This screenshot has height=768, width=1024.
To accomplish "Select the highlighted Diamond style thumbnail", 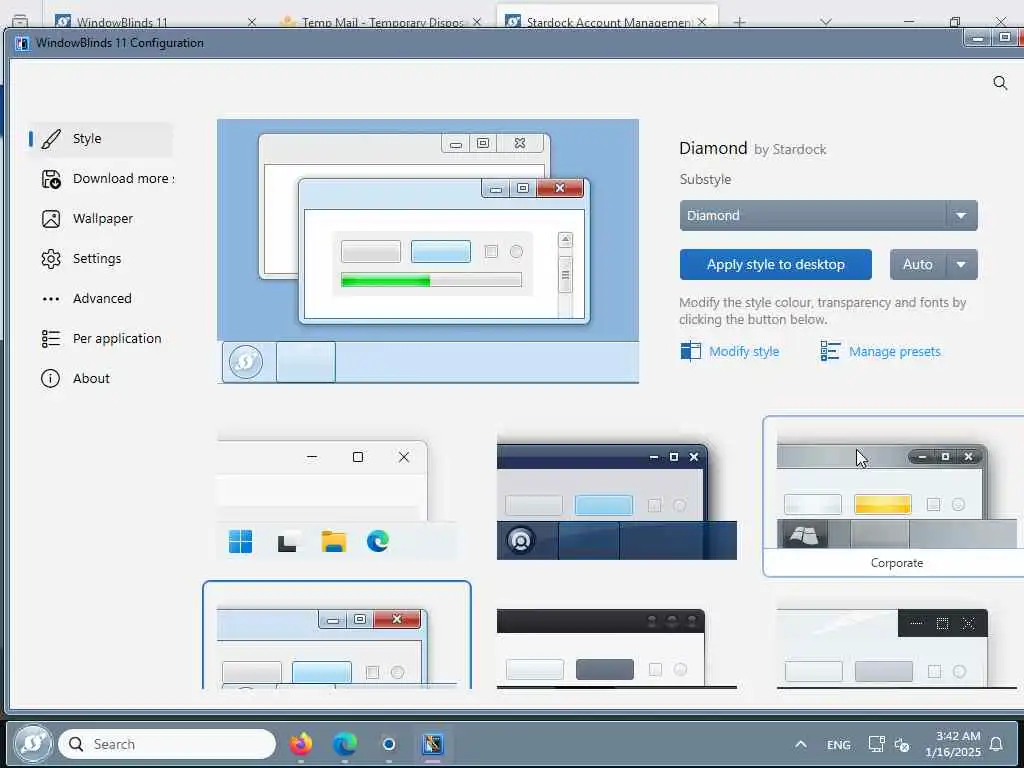I will (x=337, y=635).
